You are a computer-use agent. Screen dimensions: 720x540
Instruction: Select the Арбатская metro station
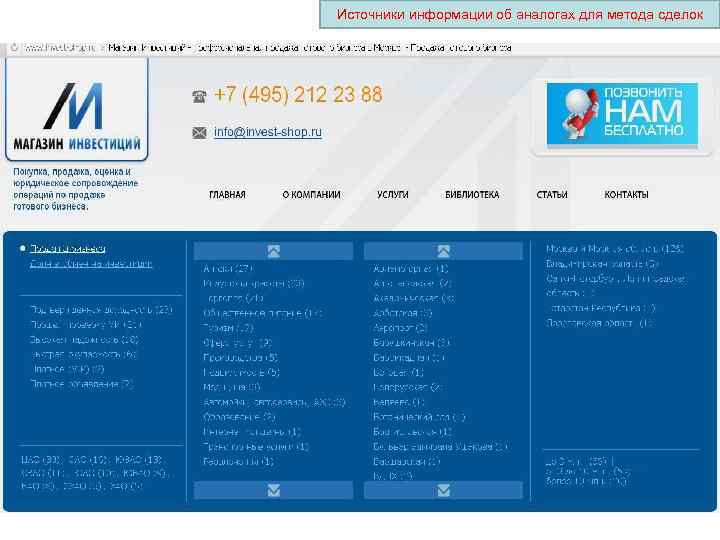pyautogui.click(x=403, y=313)
